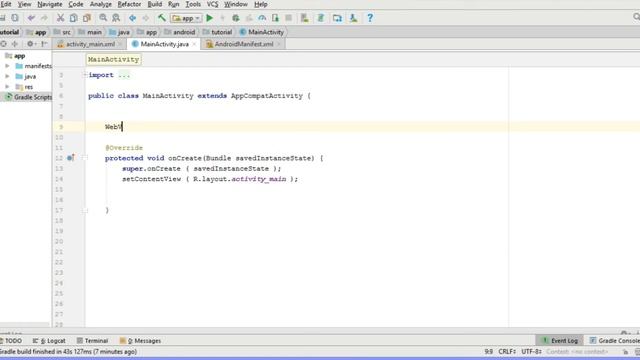
Task: Navigate Back with the blue arrow
Action: (x=133, y=18)
